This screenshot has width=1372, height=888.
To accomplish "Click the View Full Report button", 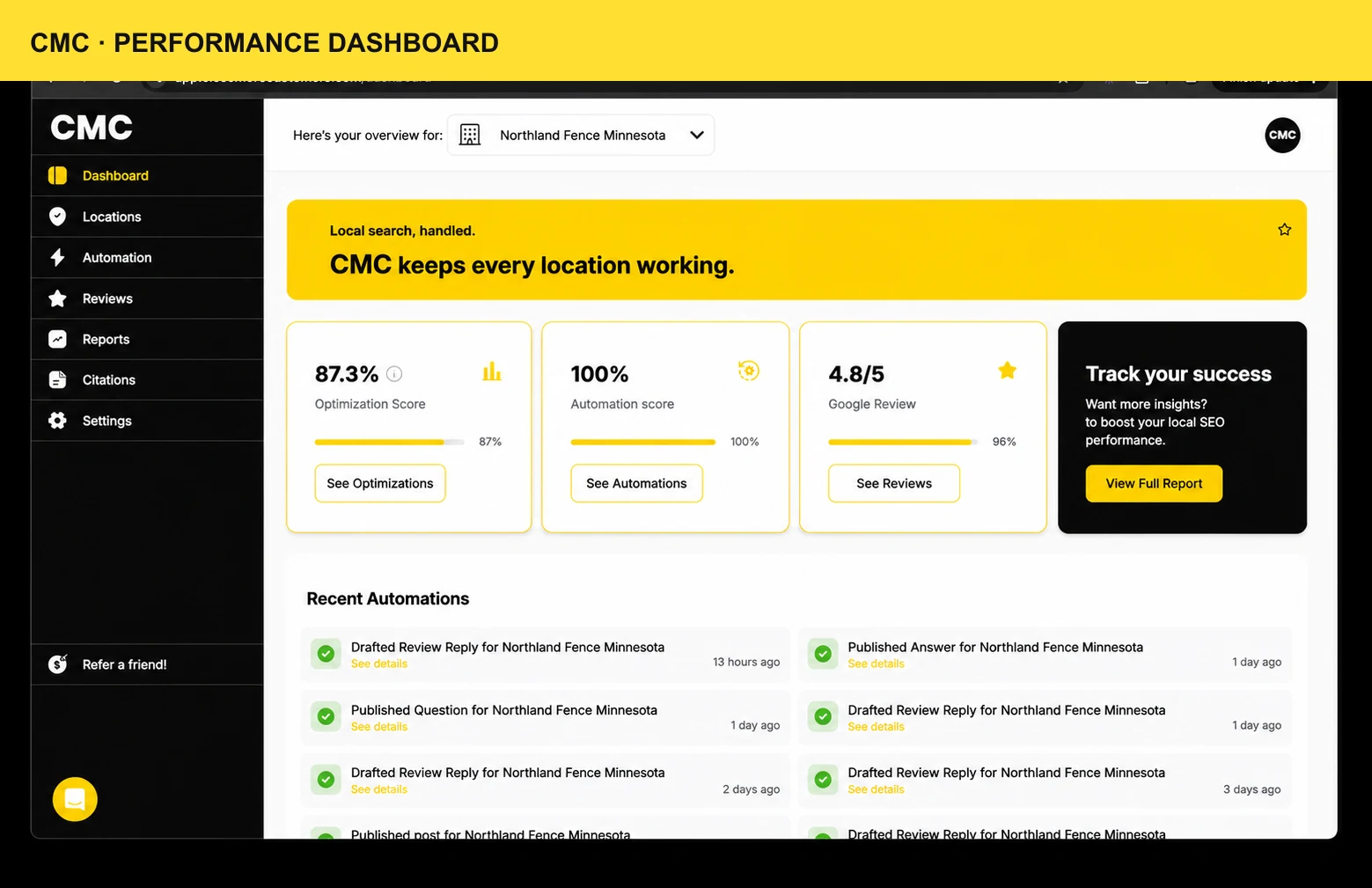I will 1154,483.
